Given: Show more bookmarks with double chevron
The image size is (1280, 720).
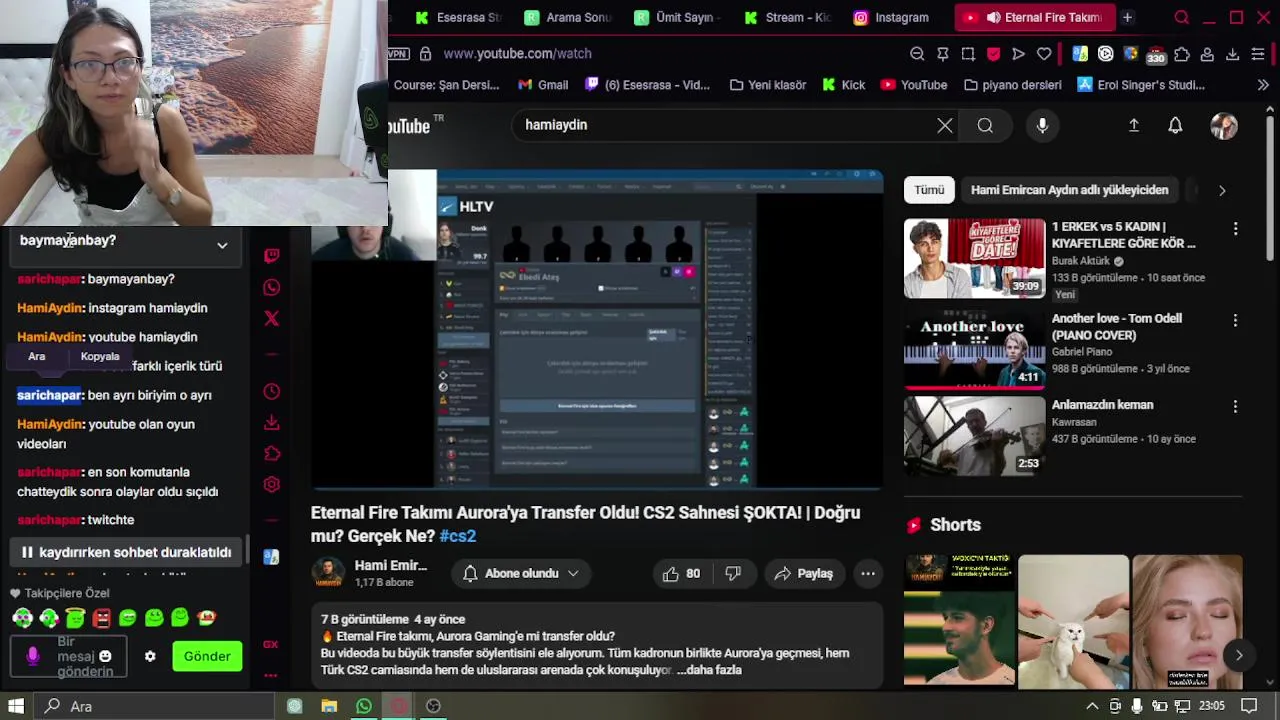Looking at the screenshot, I should (x=1262, y=85).
